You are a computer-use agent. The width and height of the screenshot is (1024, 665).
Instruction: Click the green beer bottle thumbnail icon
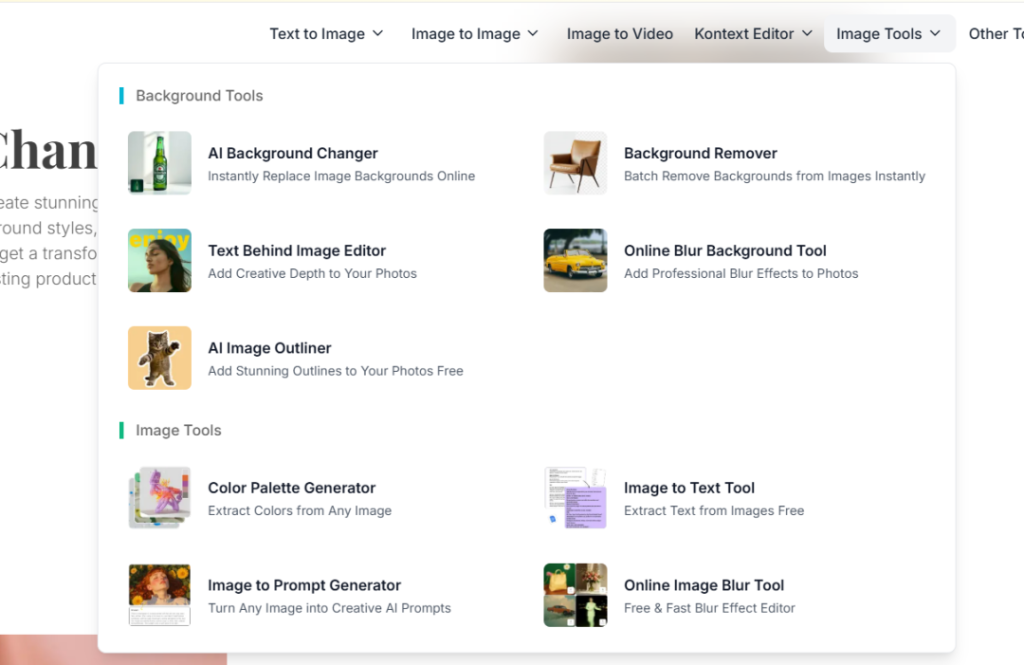pyautogui.click(x=159, y=163)
